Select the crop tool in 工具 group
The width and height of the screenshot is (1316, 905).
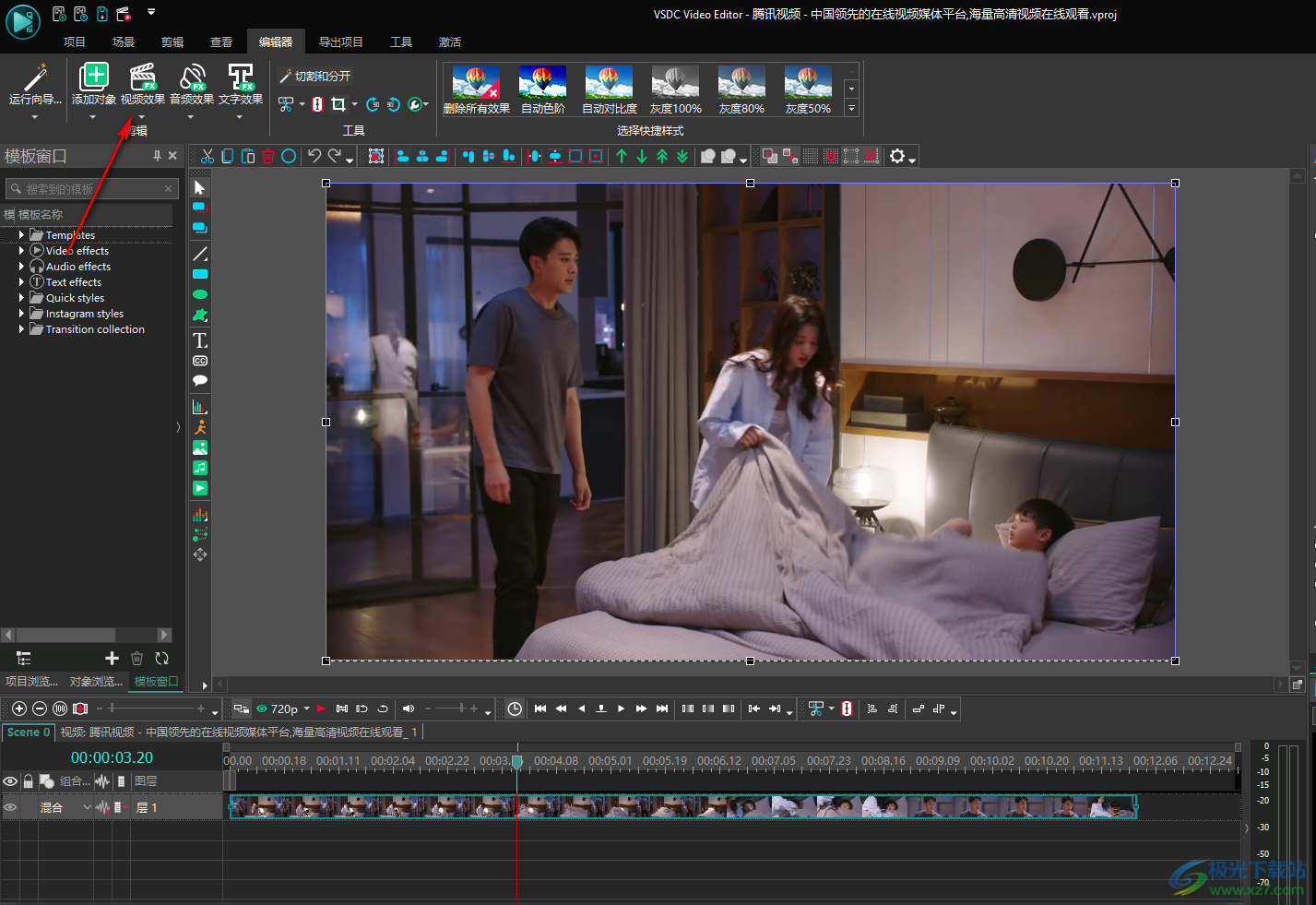(338, 104)
